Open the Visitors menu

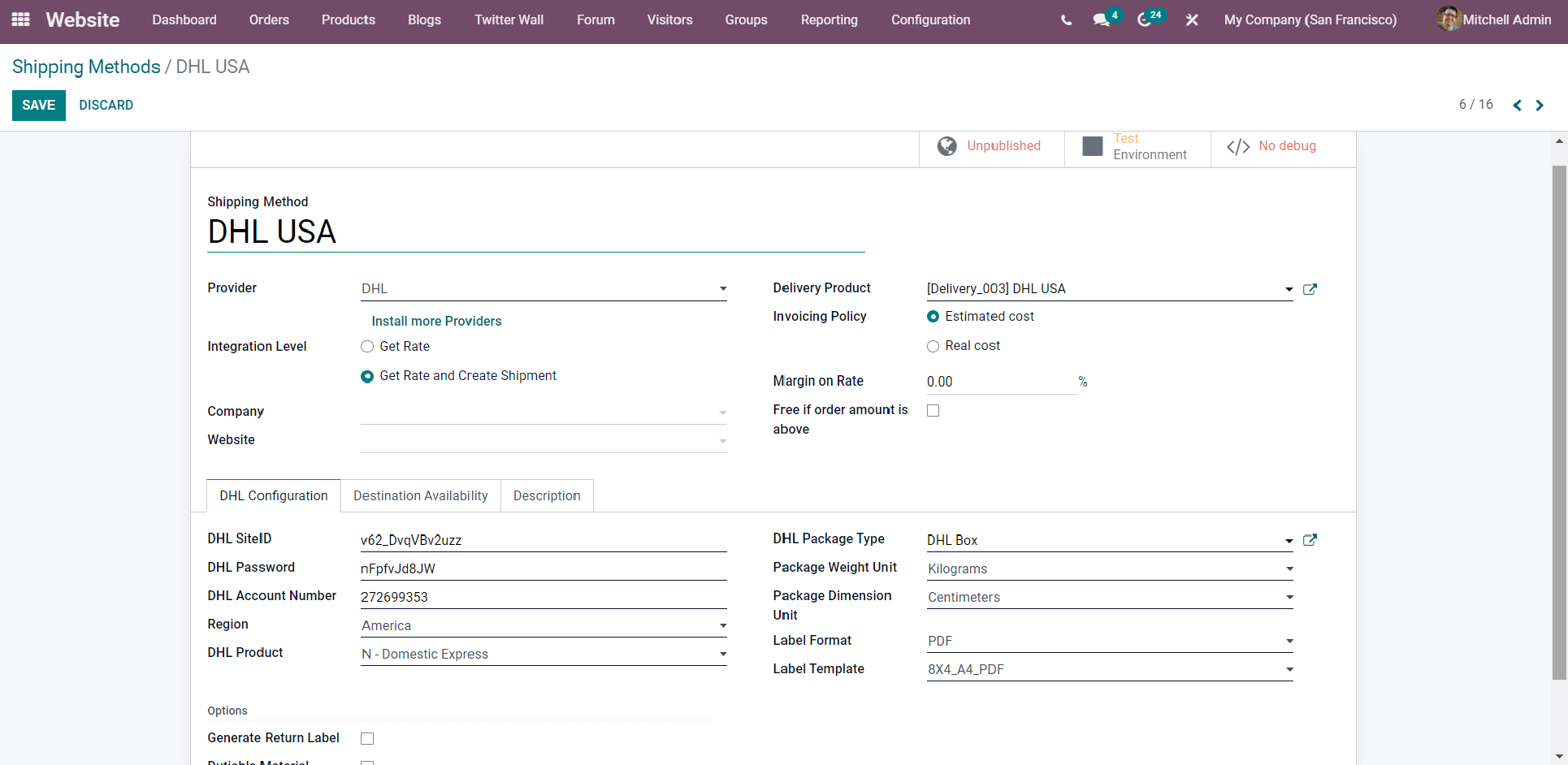[x=670, y=20]
